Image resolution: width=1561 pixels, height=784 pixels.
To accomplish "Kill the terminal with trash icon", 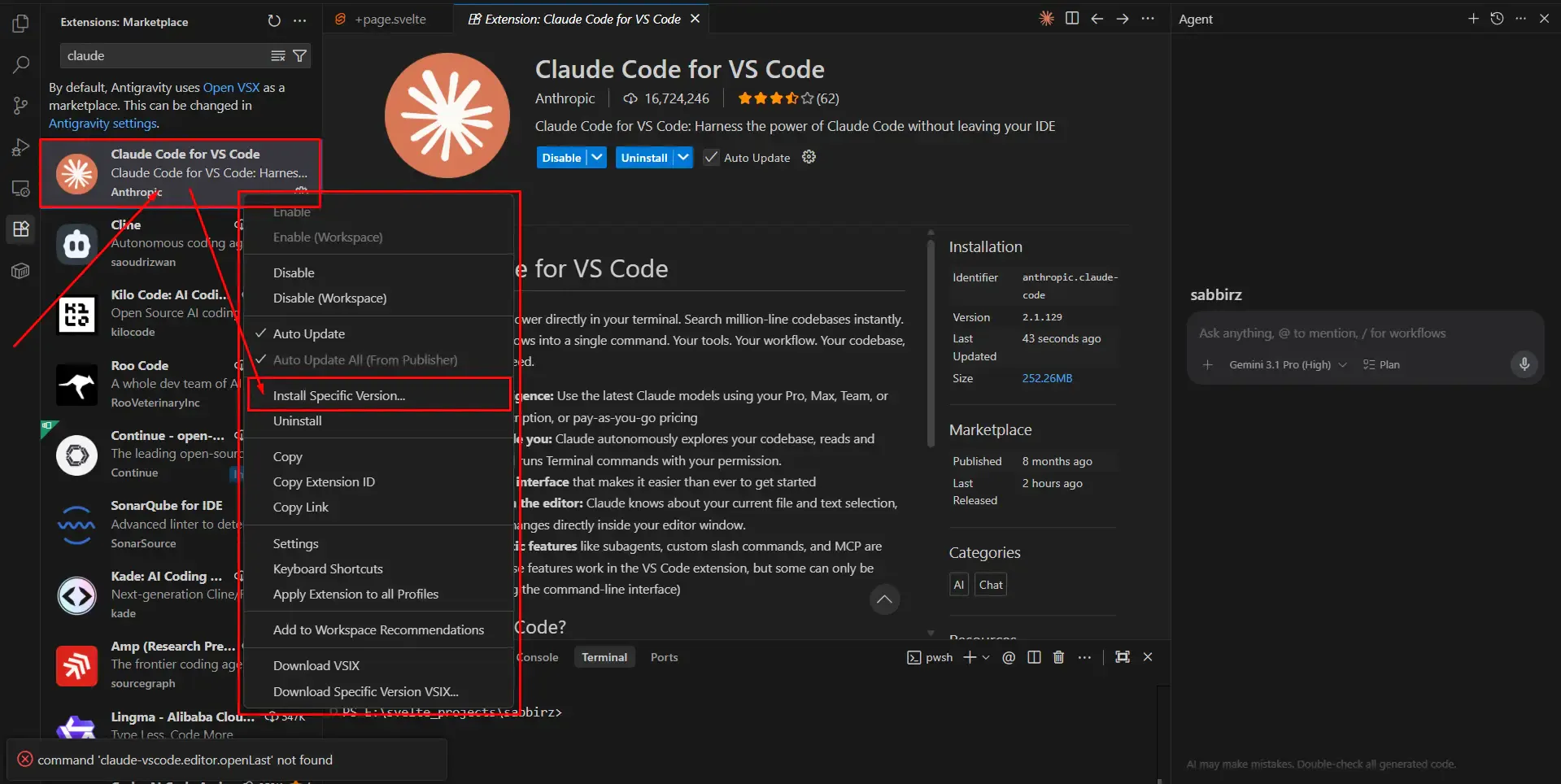I will tap(1058, 657).
